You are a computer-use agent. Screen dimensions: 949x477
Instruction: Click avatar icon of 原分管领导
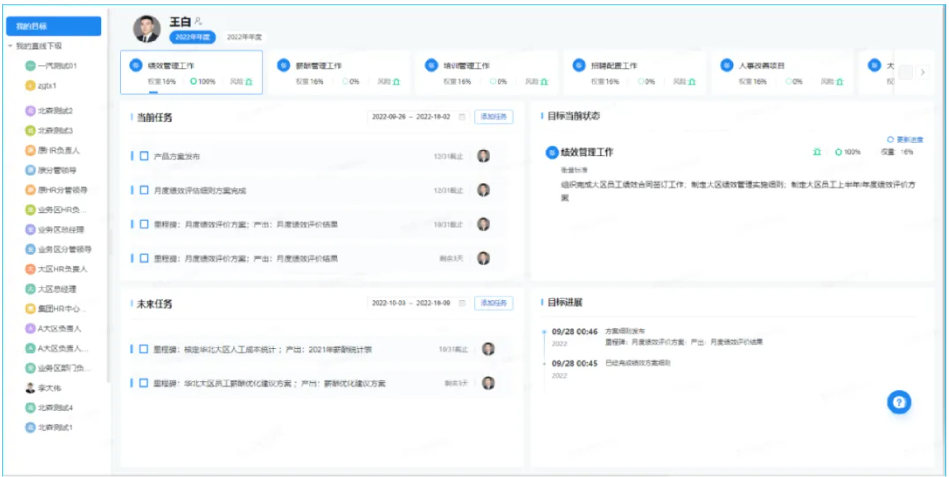click(30, 170)
